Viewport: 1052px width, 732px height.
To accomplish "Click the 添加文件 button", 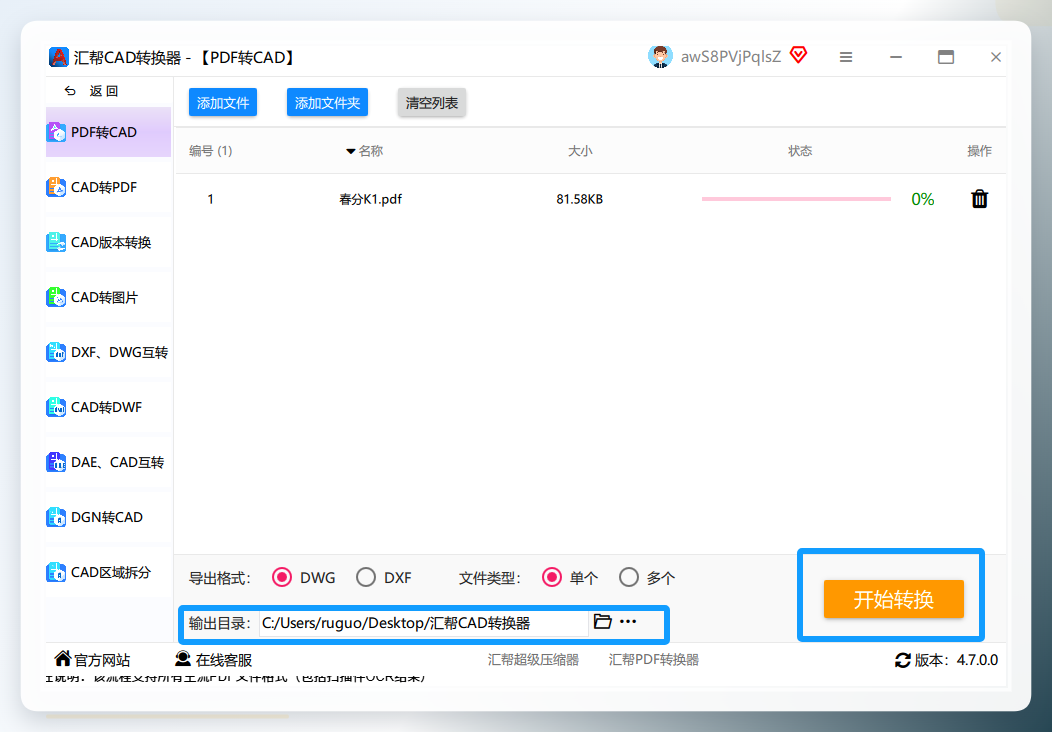I will (x=223, y=103).
